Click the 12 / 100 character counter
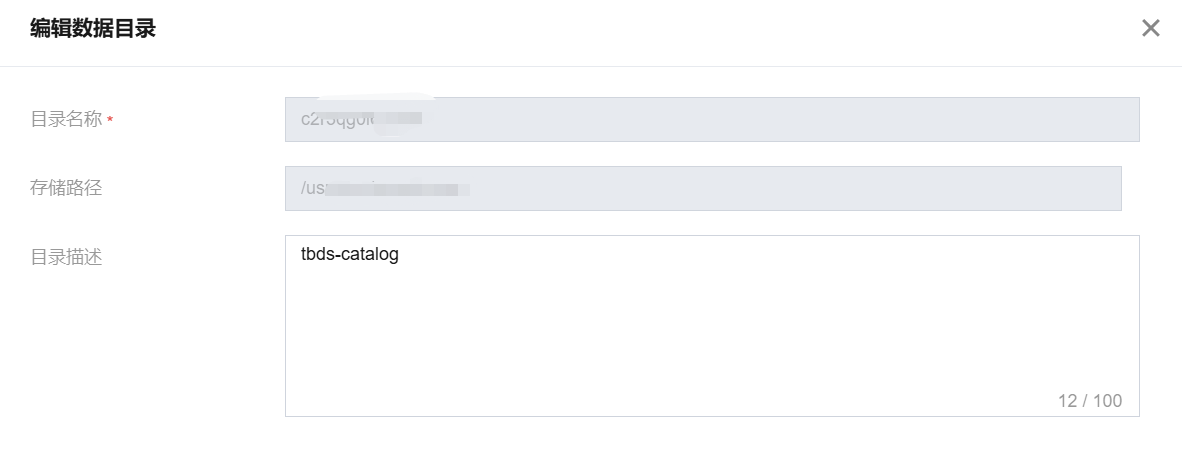This screenshot has height=475, width=1182. (x=1089, y=401)
